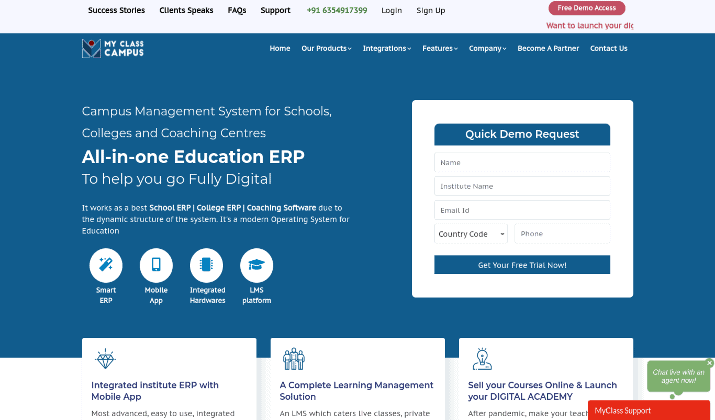Close the chat live agent bubble
This screenshot has height=420, width=715.
(710, 363)
